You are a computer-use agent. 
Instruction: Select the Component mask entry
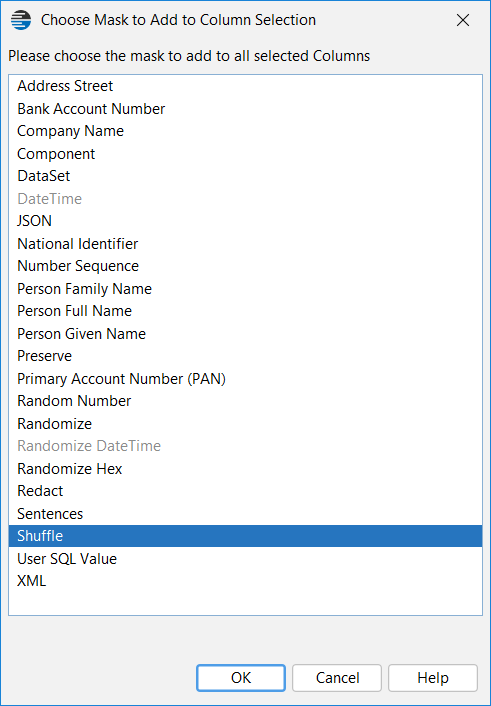coord(245,154)
